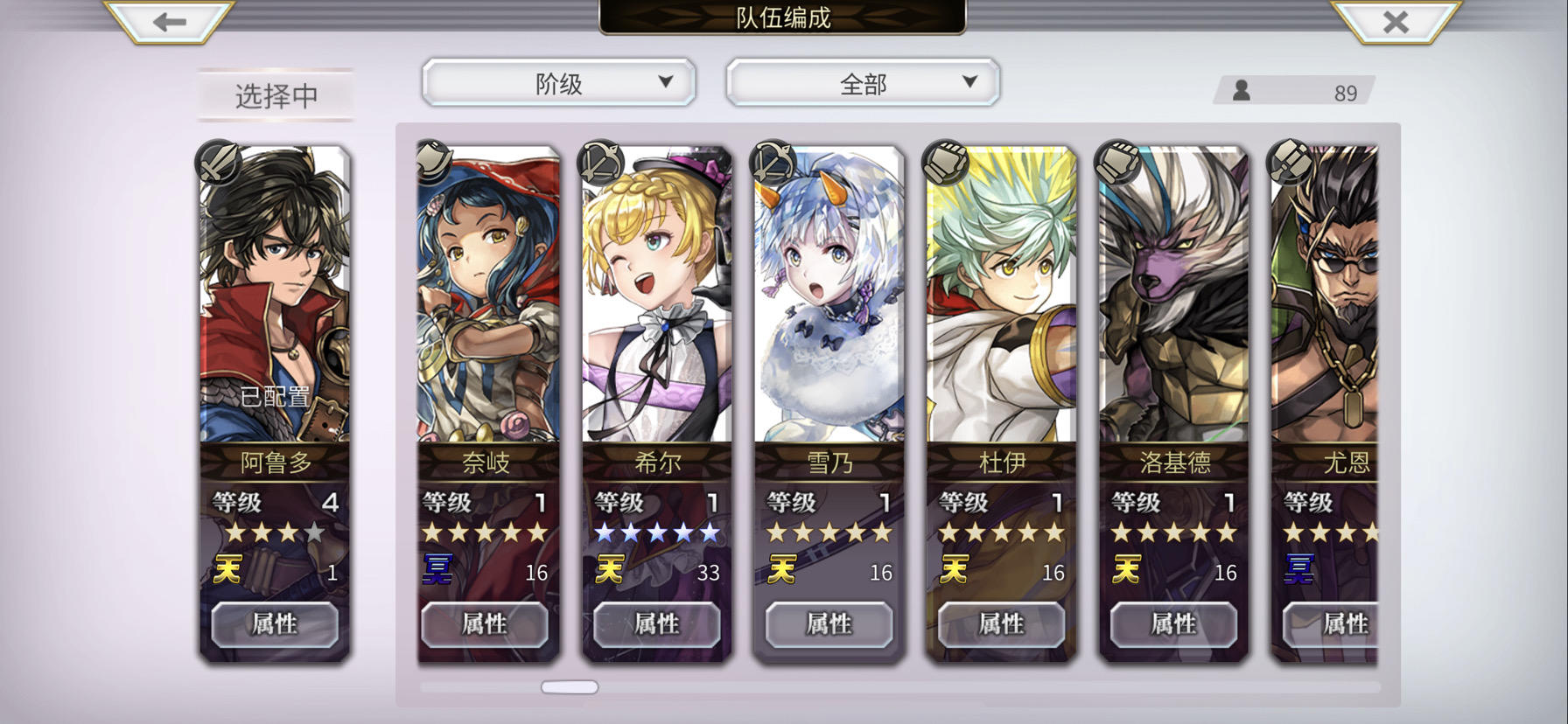Open the 阶级 sort dropdown
The width and height of the screenshot is (1568, 724).
pyautogui.click(x=558, y=83)
